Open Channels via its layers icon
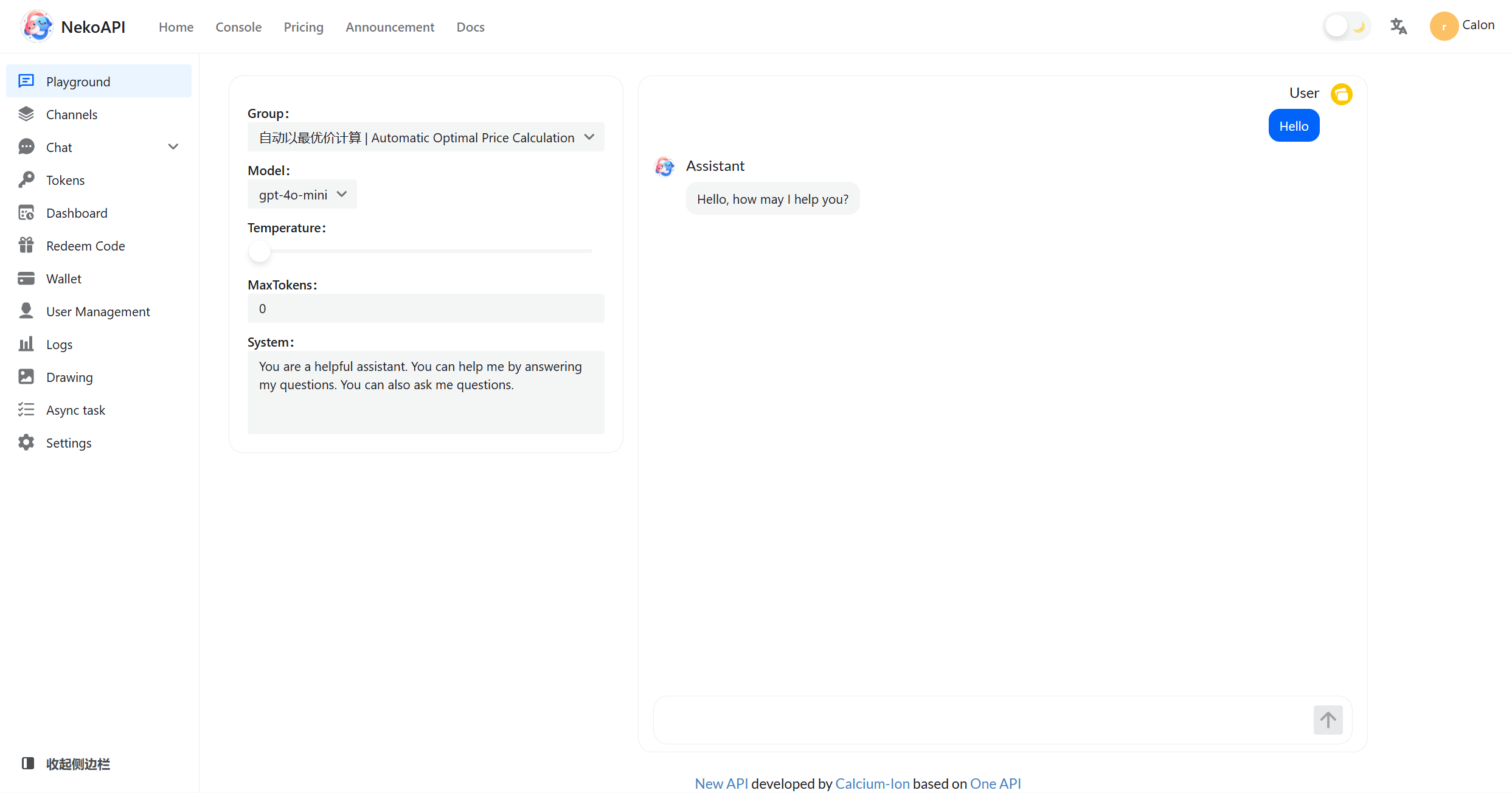Viewport: 1512px width, 793px height. pos(26,114)
